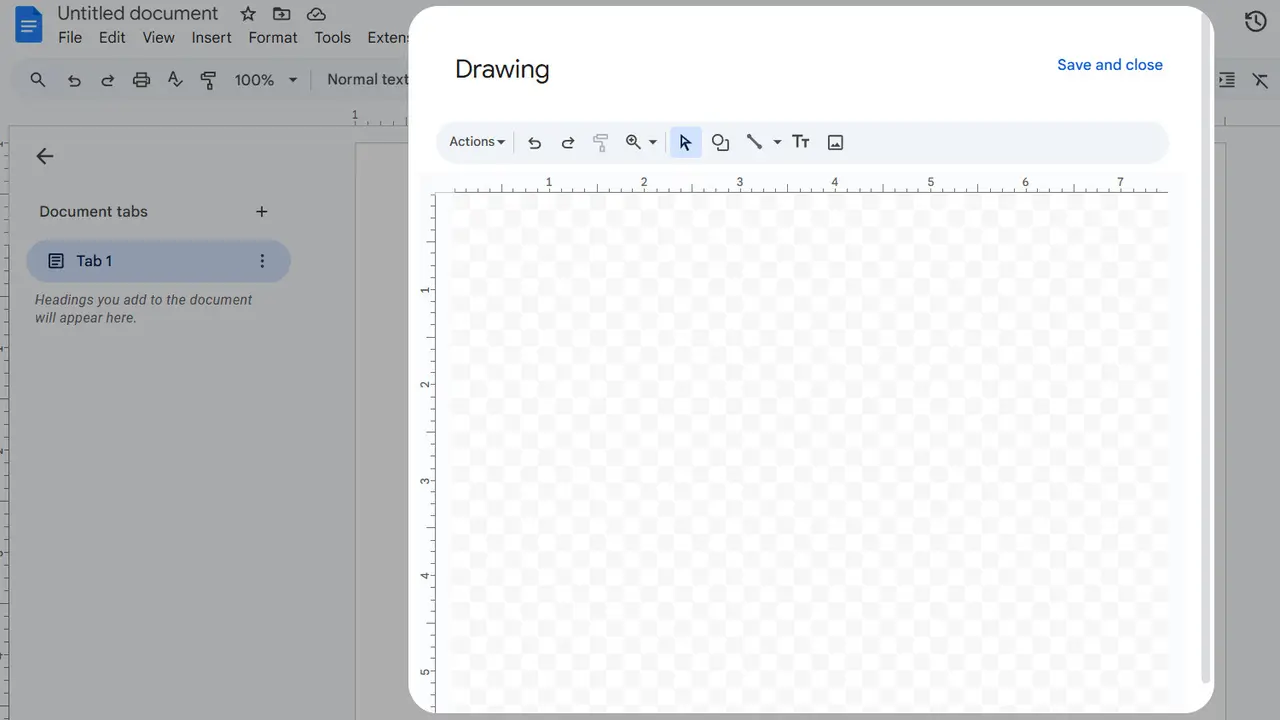Open the print dialog icon
Screen dimensions: 1280x720
click(x=140, y=79)
